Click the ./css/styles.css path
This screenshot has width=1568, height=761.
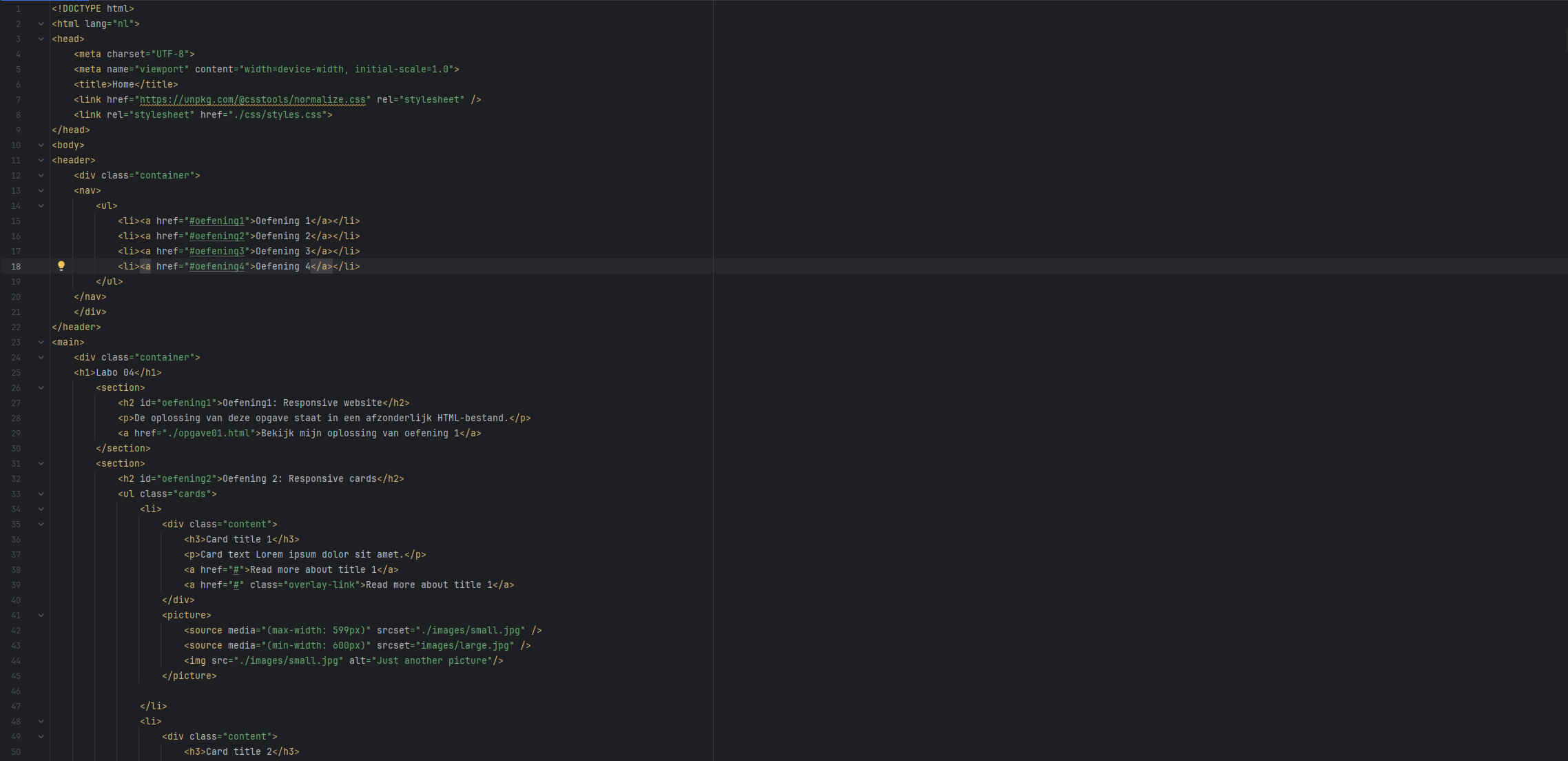point(278,115)
